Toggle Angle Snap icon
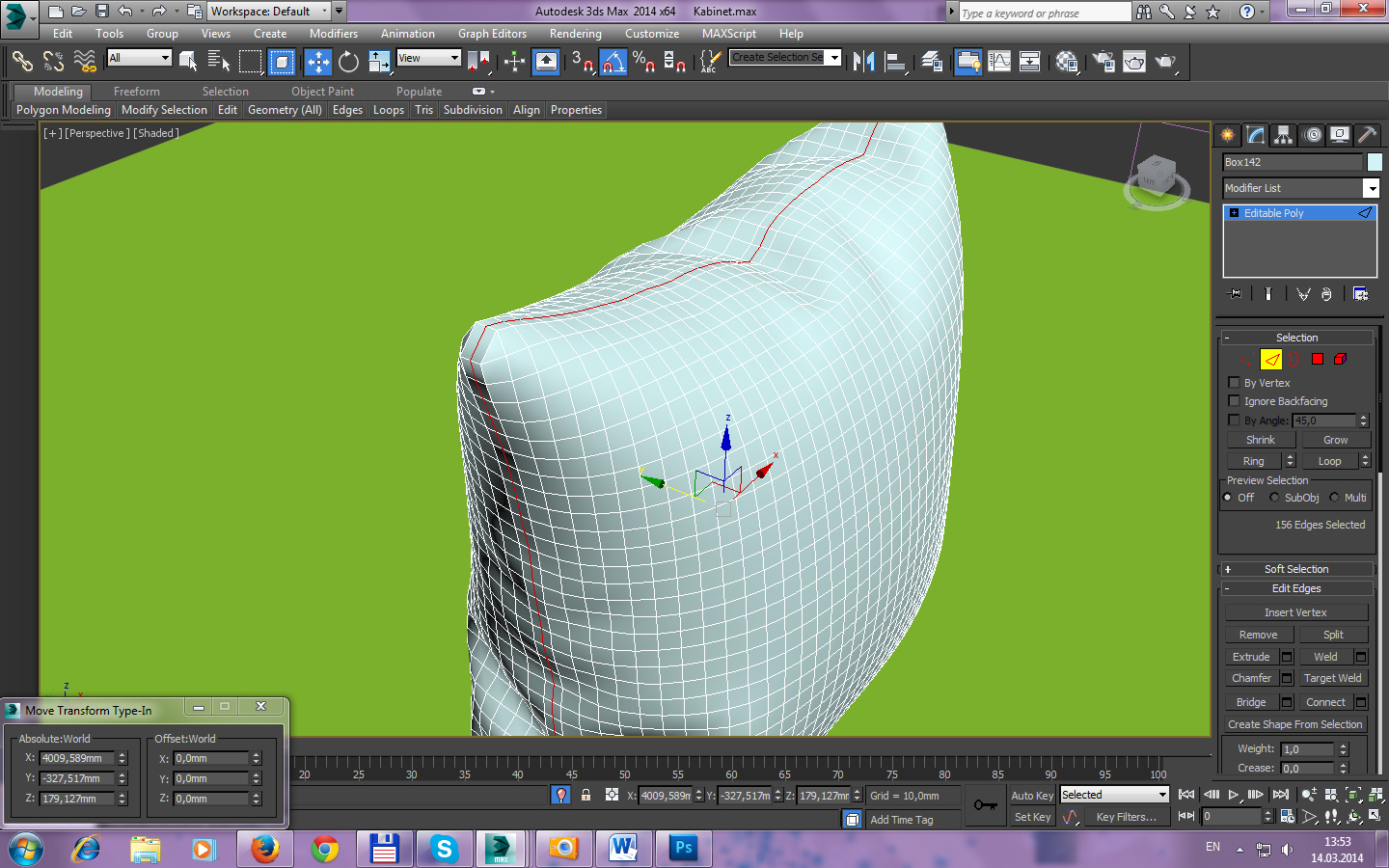1389x868 pixels. pyautogui.click(x=613, y=62)
